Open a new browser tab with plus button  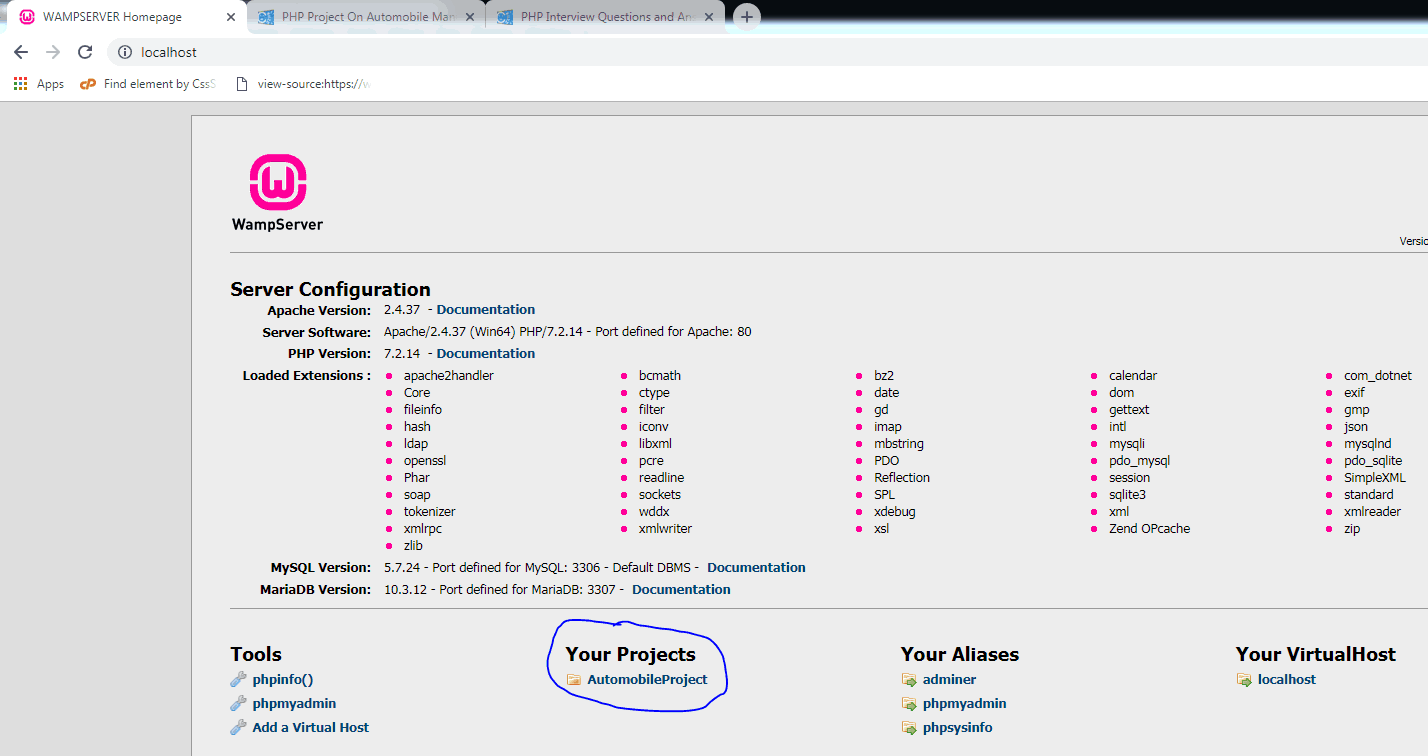tap(746, 17)
